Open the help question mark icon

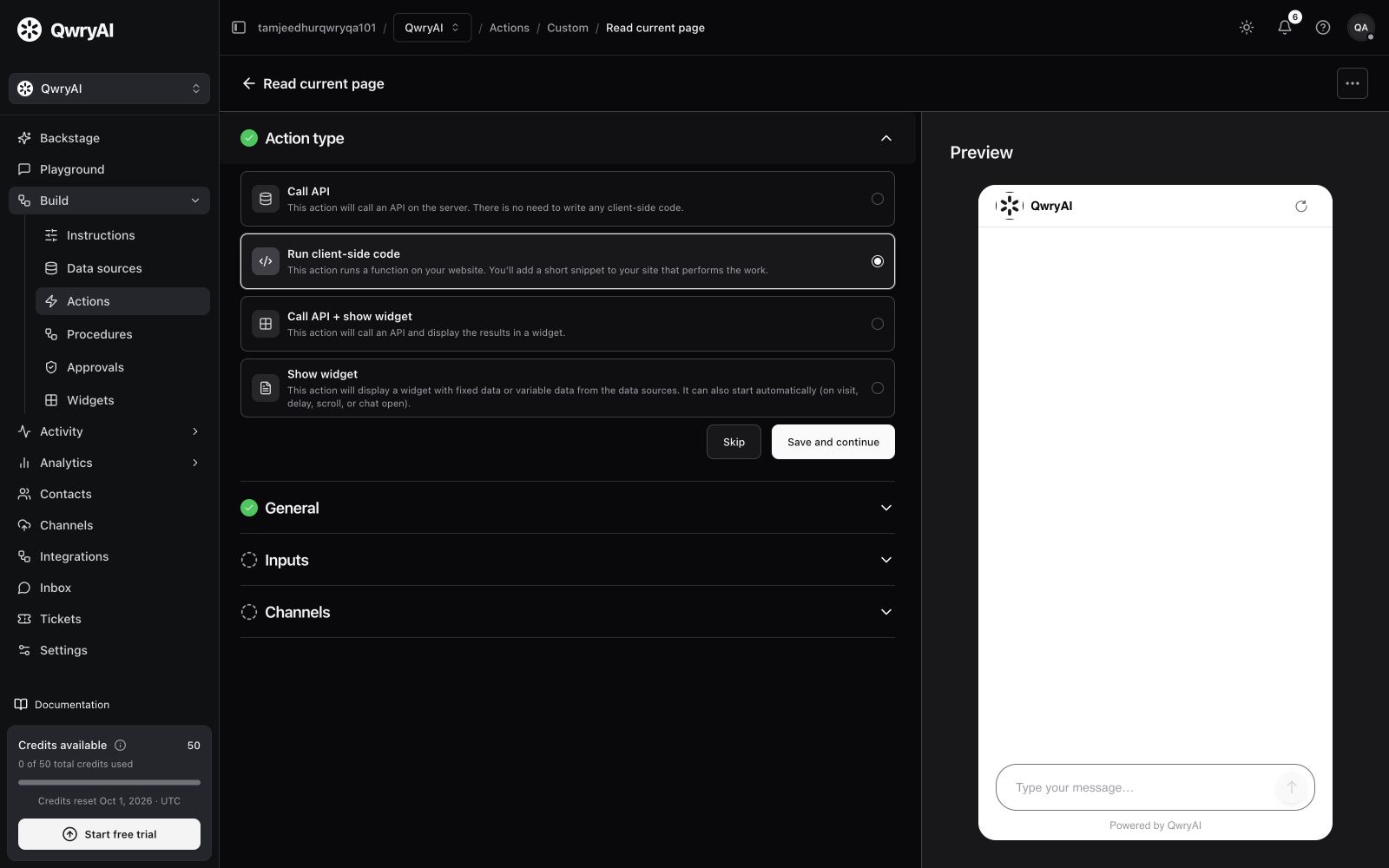(x=1323, y=28)
